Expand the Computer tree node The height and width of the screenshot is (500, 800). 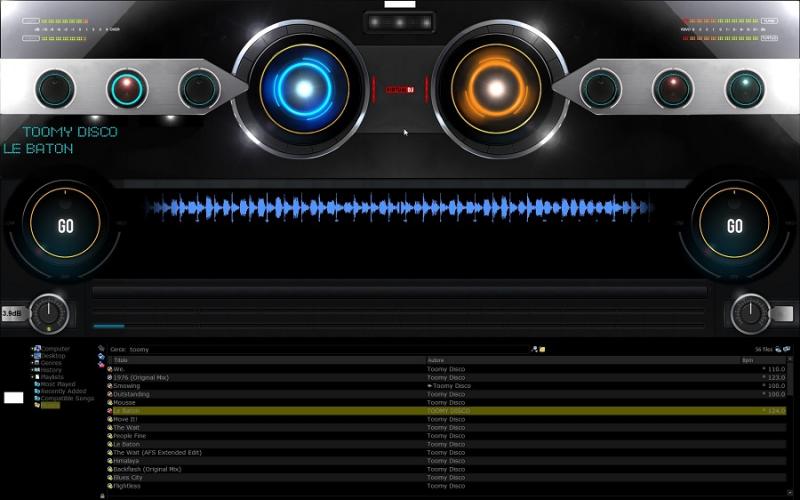(32, 349)
